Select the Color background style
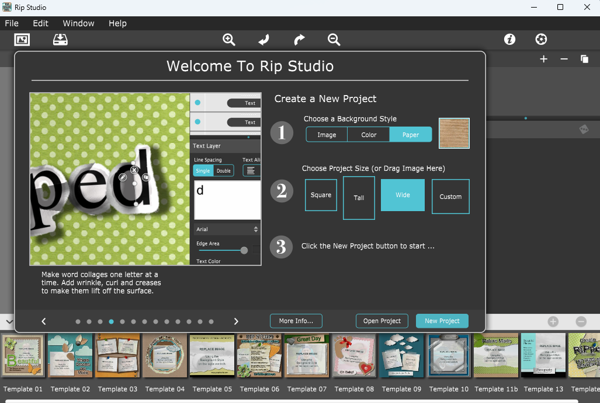Screen dimensions: 600x403 tap(369, 134)
